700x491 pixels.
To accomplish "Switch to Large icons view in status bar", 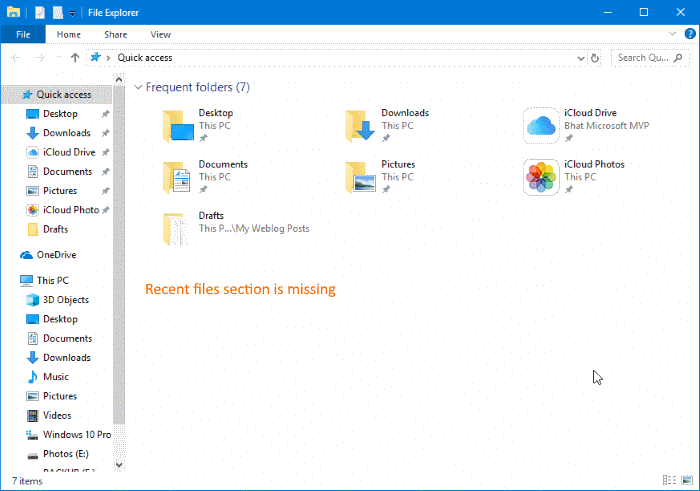I will 687,480.
